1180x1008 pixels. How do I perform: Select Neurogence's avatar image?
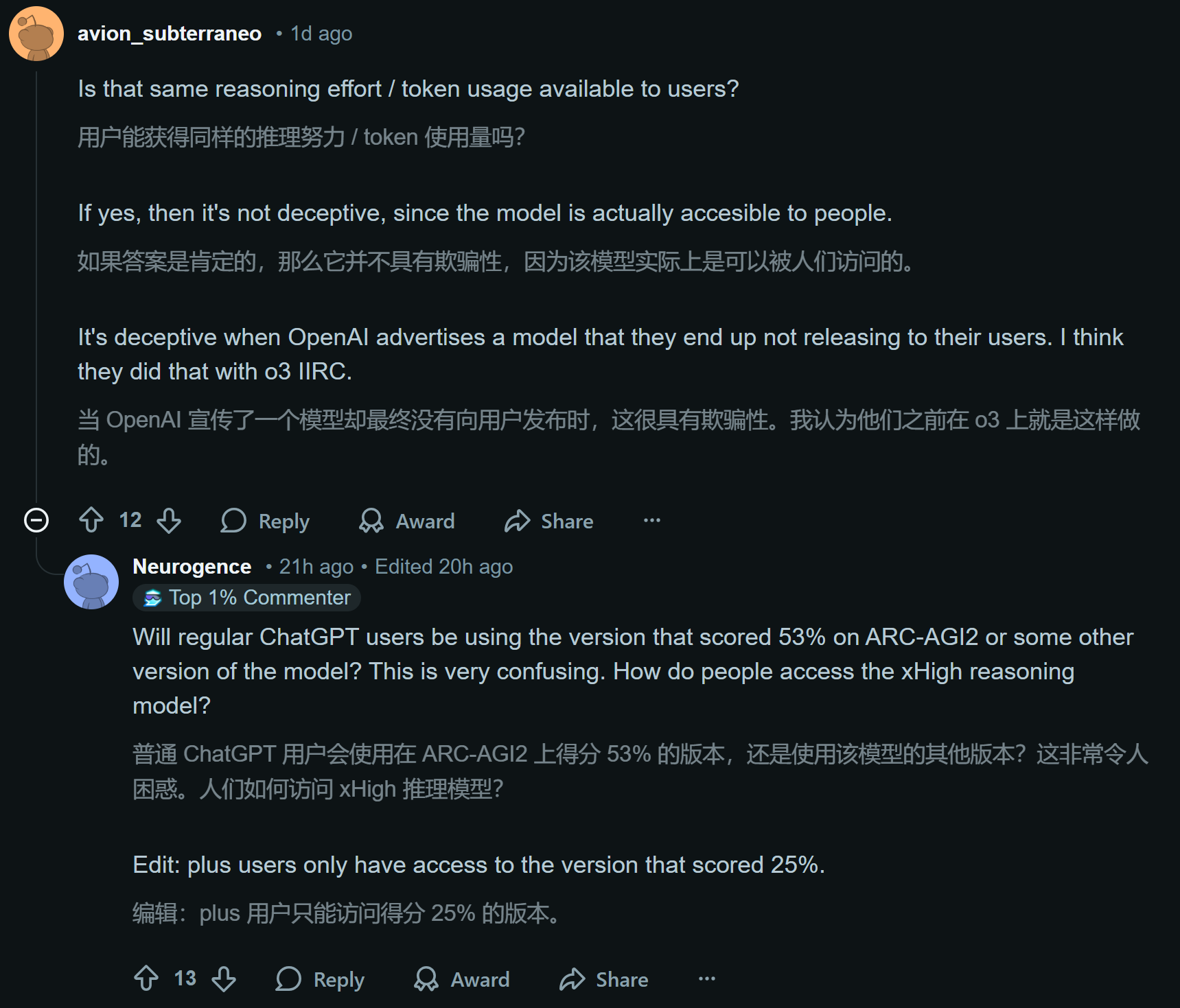pyautogui.click(x=91, y=581)
